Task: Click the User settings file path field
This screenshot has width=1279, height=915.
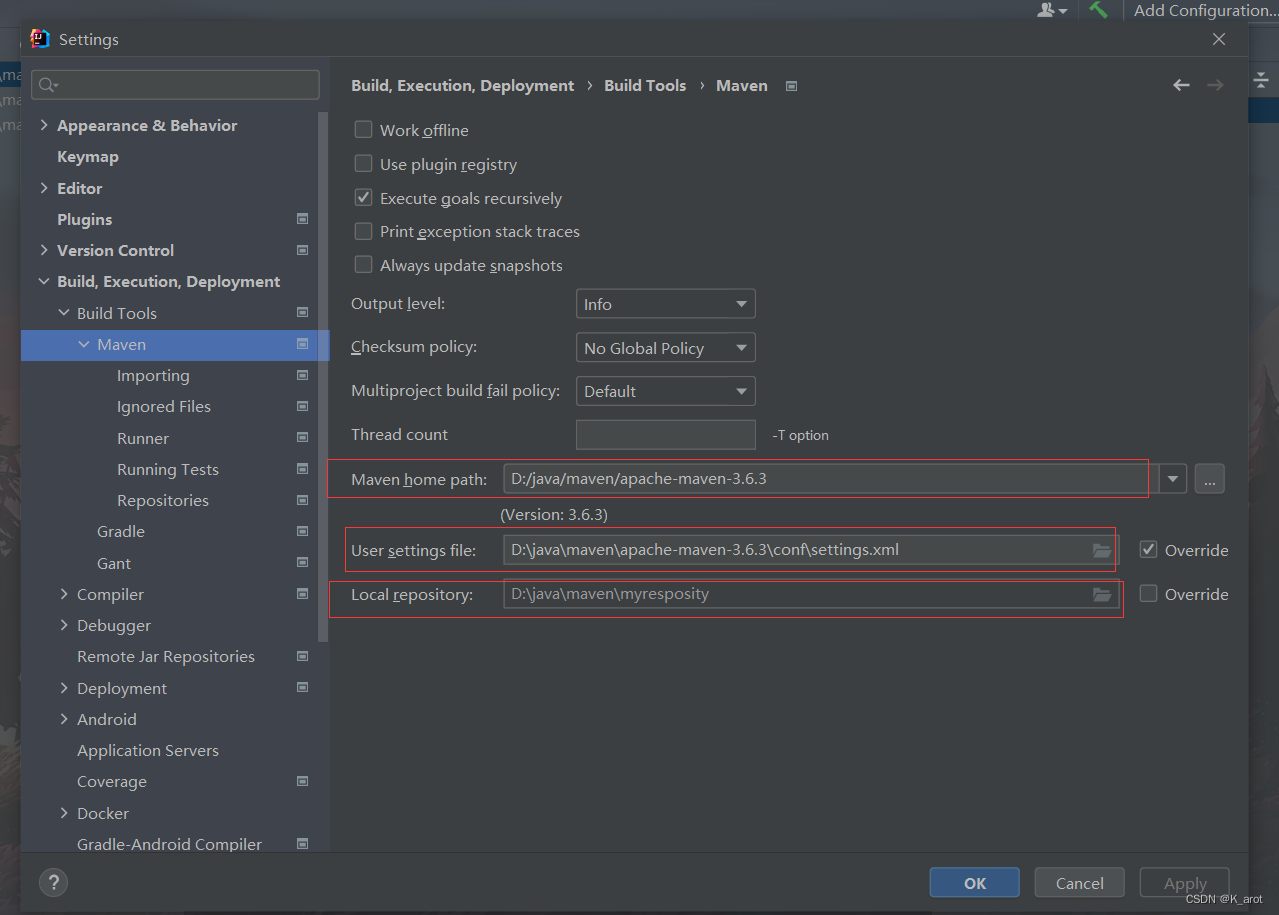Action: click(809, 550)
